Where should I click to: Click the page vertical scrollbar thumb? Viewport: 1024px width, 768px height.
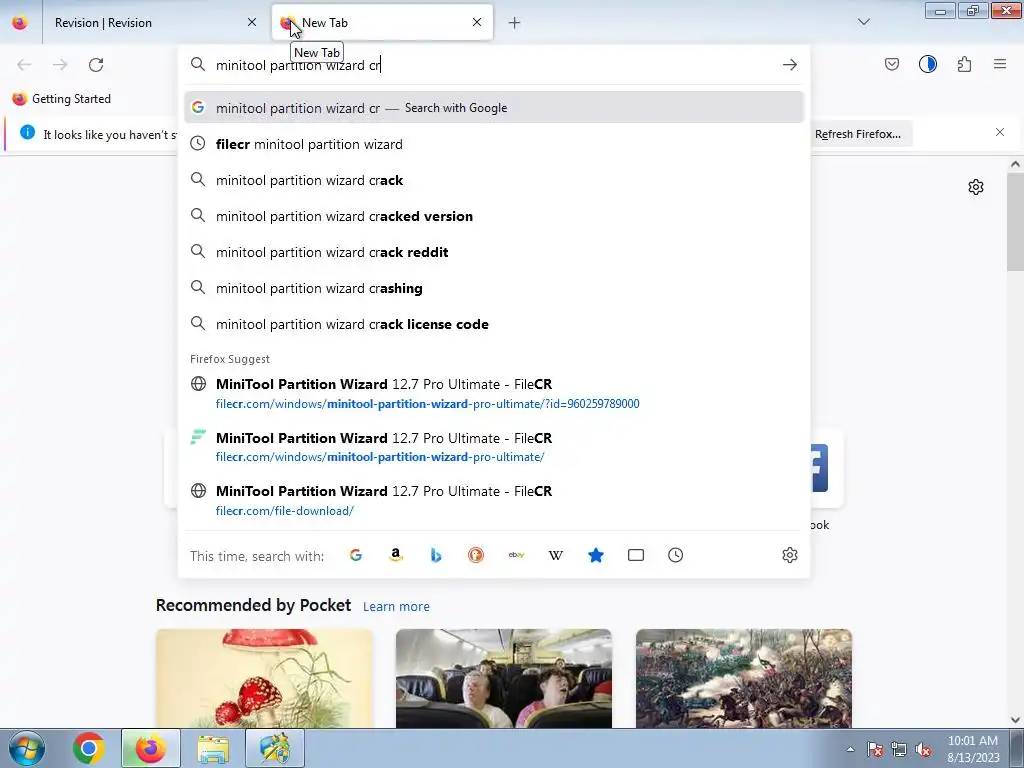click(x=1015, y=222)
